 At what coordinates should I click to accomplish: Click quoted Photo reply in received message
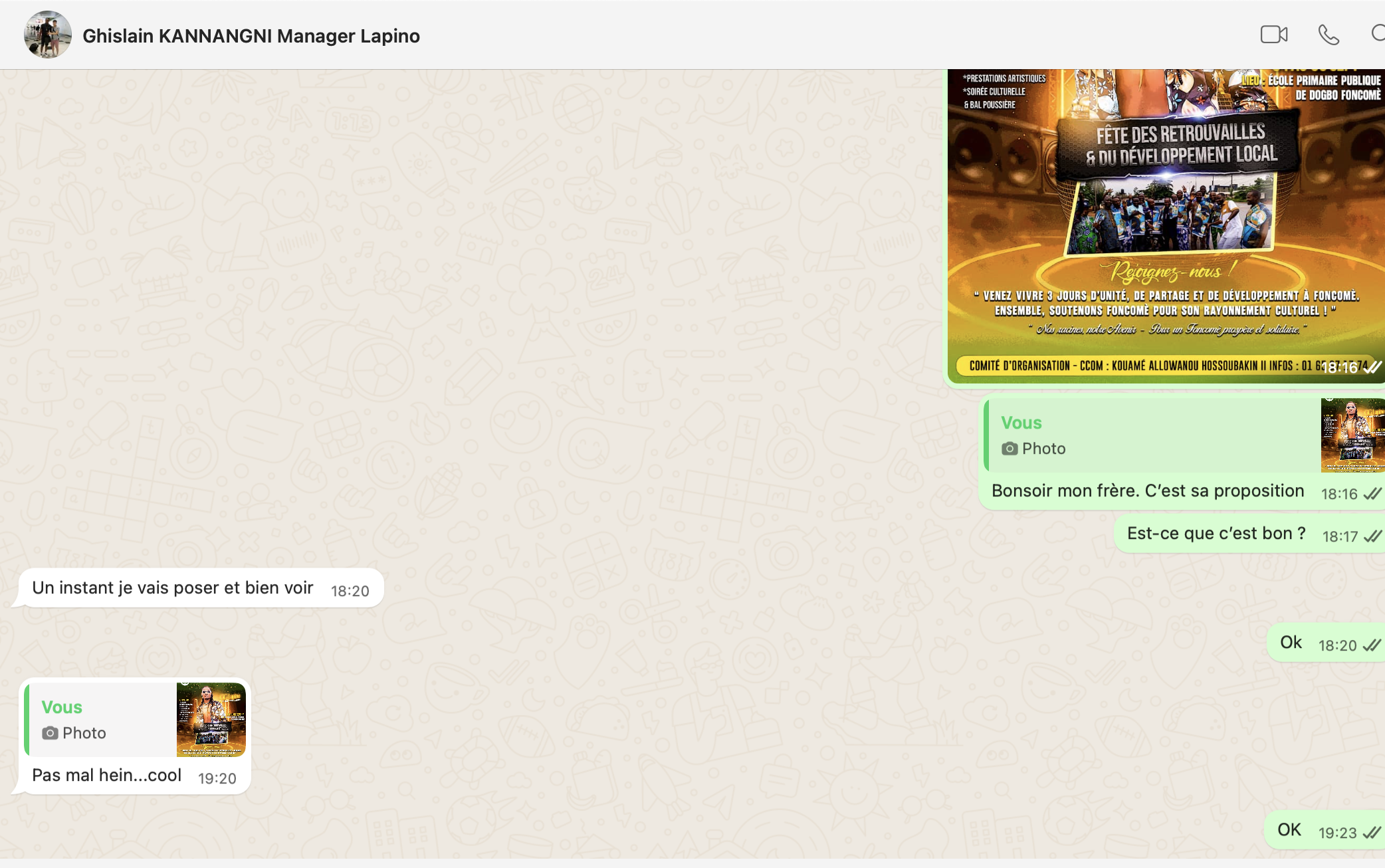100,720
